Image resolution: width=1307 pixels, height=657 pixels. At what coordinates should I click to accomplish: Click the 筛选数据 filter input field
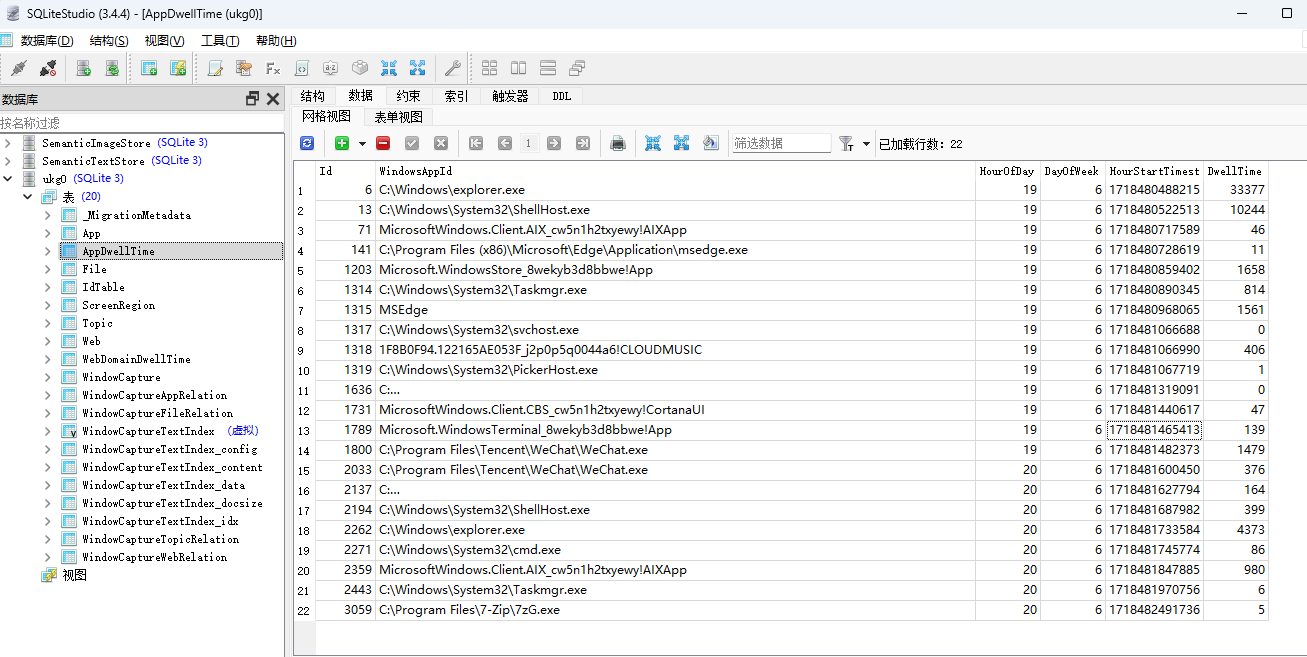point(780,143)
